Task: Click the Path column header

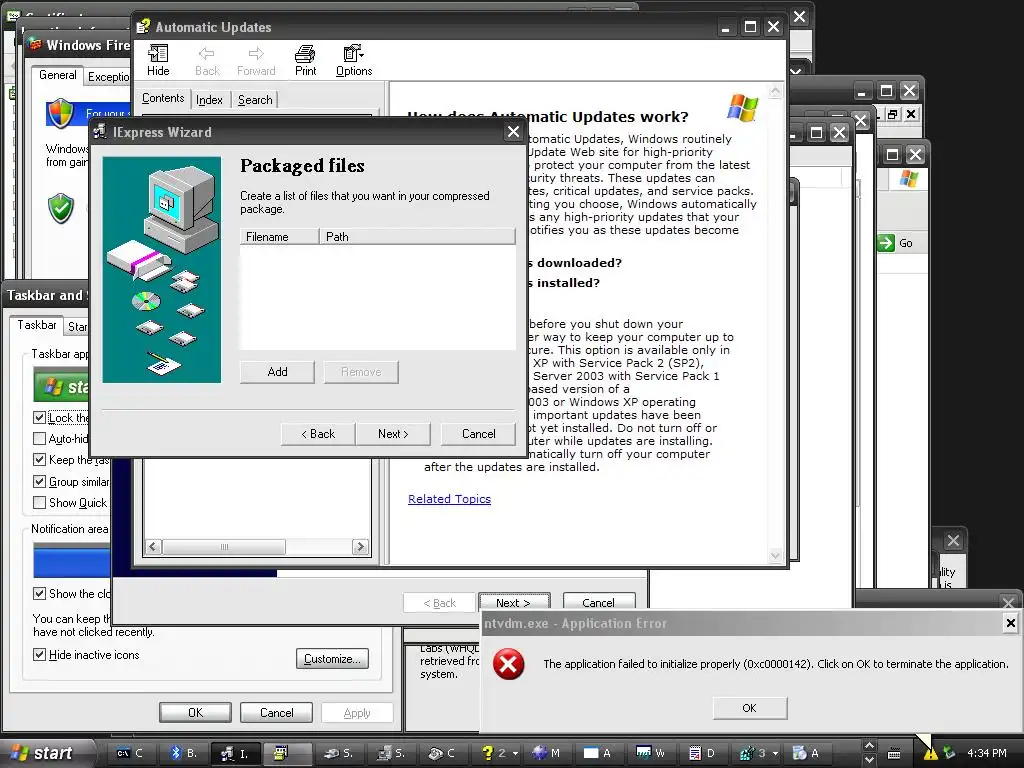Action: [417, 236]
